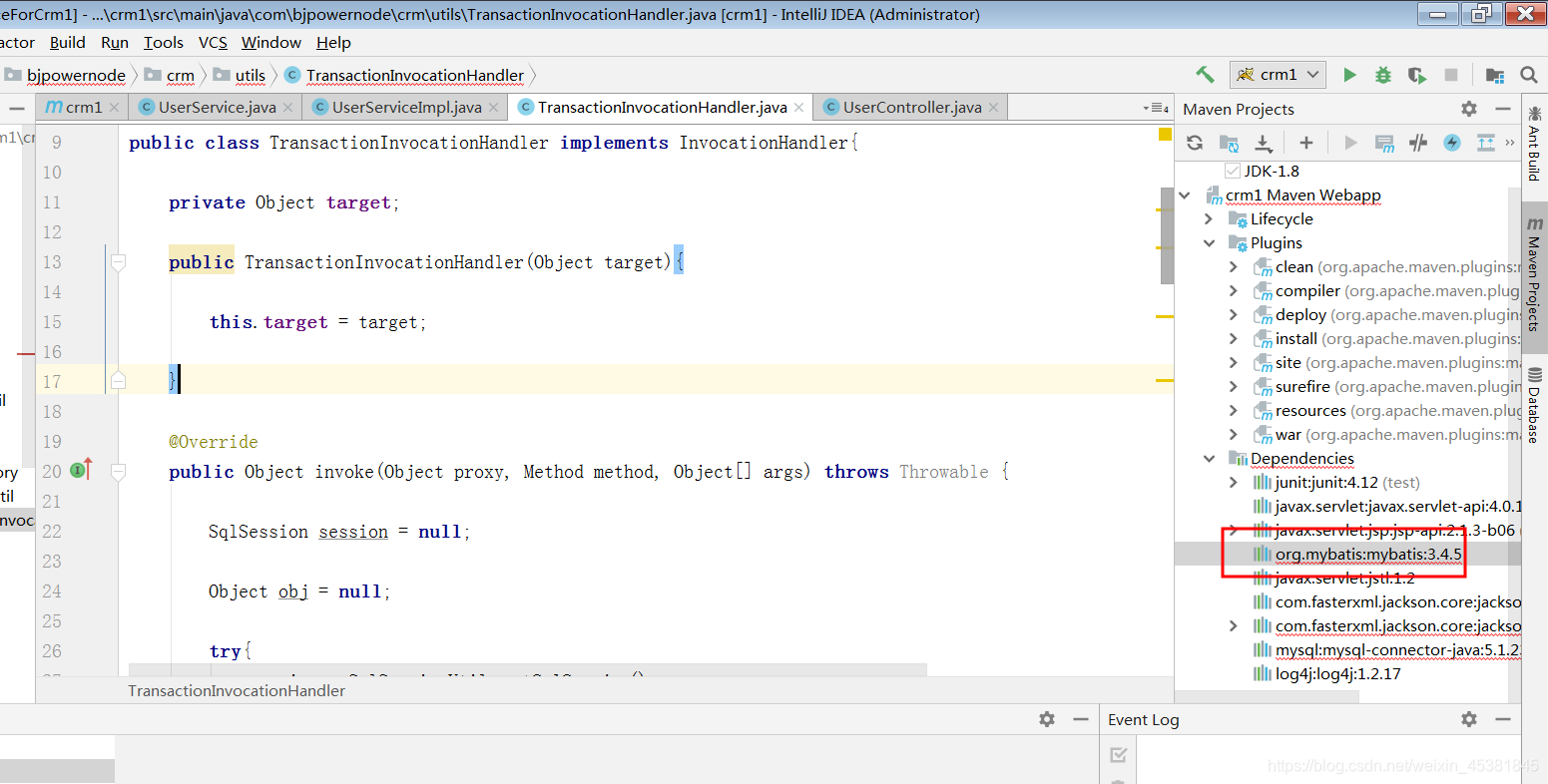Open Maven Projects panel settings gear
The height and width of the screenshot is (784, 1548).
[x=1468, y=109]
